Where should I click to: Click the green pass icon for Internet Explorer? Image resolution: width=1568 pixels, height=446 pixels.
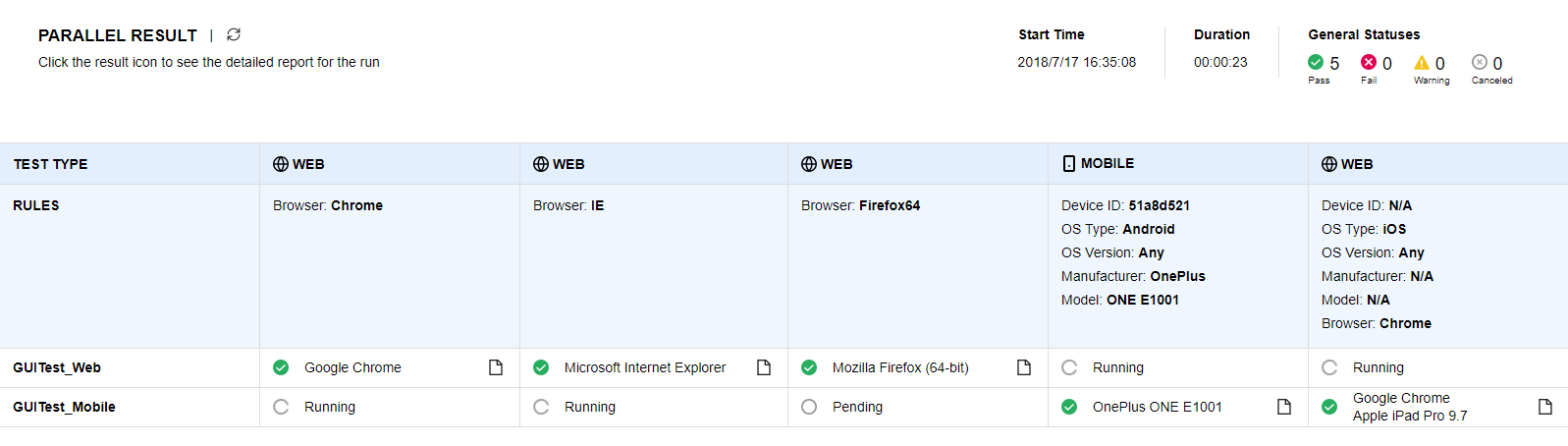coord(541,367)
